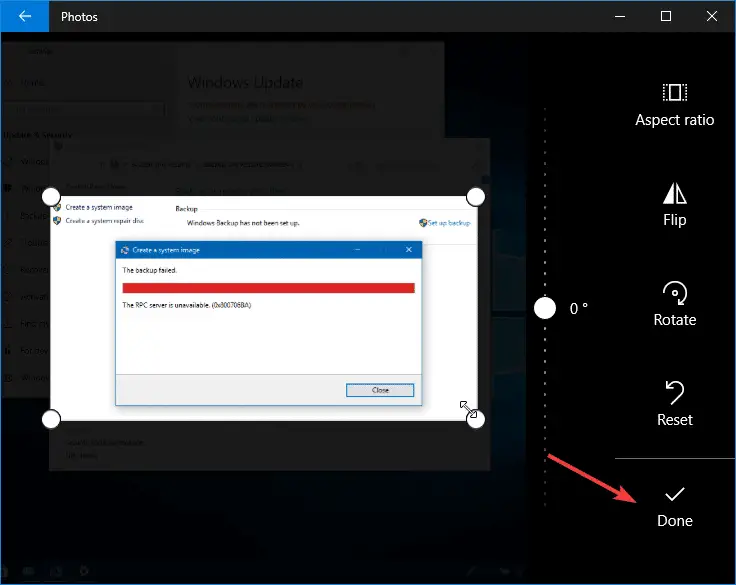
Task: Click Create a system repair disc link
Action: tap(104, 221)
